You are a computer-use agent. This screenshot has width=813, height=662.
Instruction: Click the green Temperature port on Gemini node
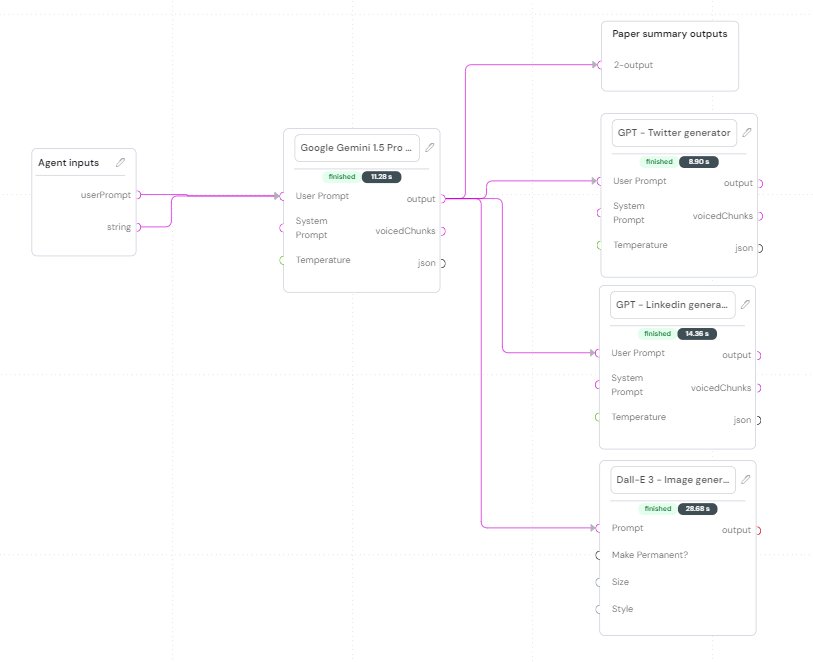click(x=282, y=260)
